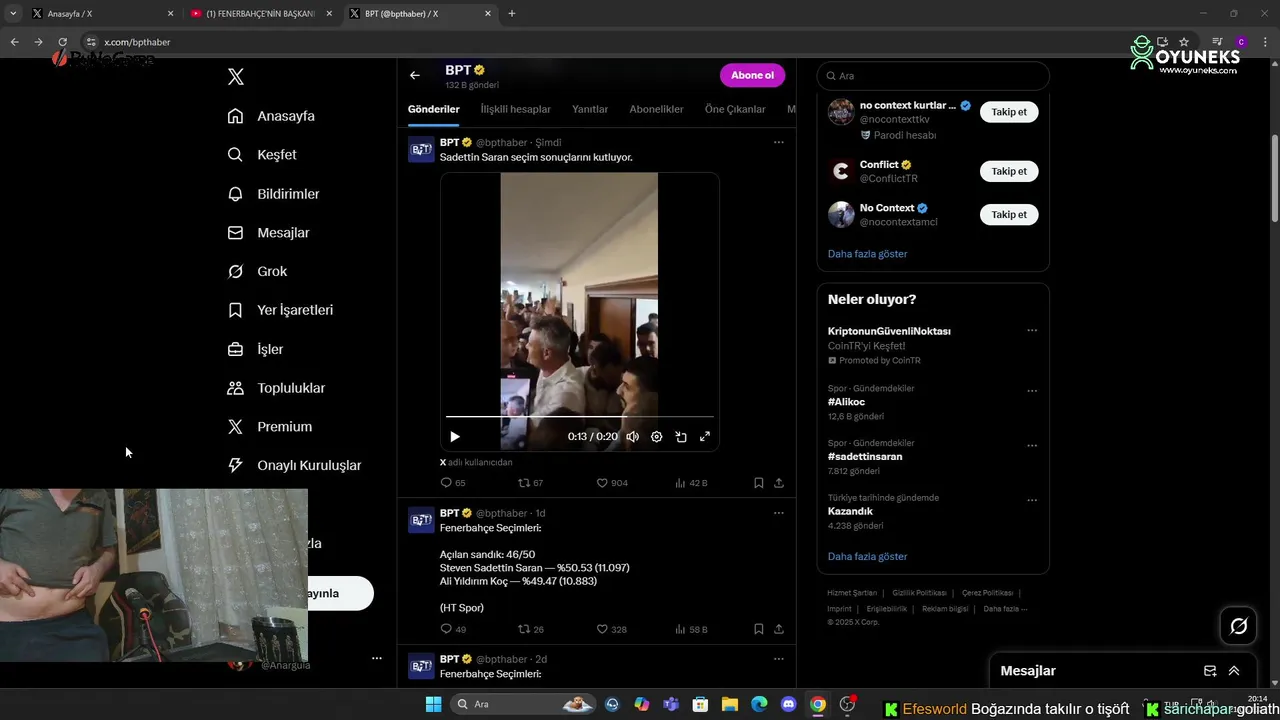Image resolution: width=1280 pixels, height=720 pixels.
Task: Open Anasayfa home icon in sidebar
Action: pyautogui.click(x=236, y=116)
